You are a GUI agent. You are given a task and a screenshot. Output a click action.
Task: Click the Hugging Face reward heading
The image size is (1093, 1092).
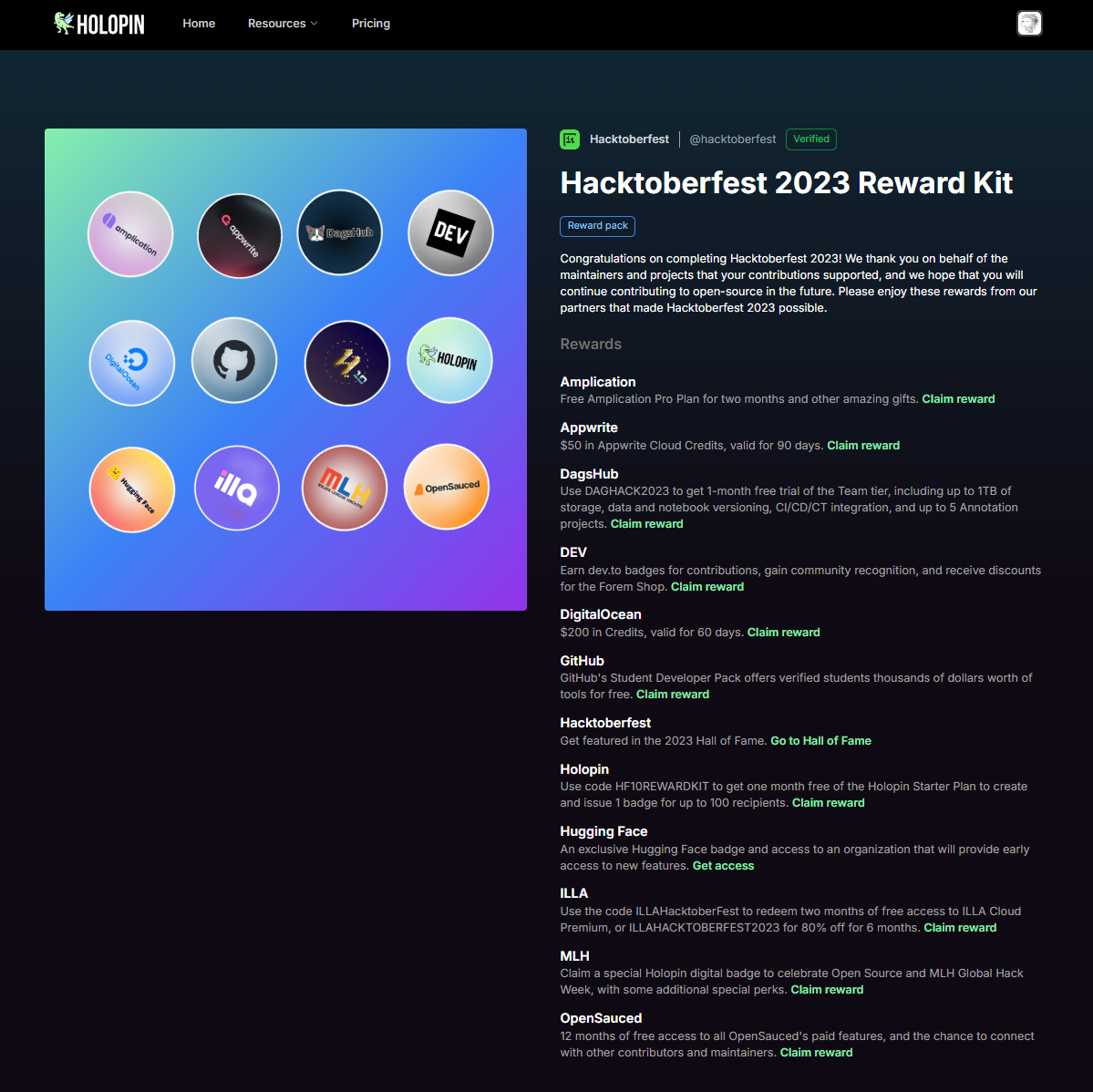tap(603, 831)
